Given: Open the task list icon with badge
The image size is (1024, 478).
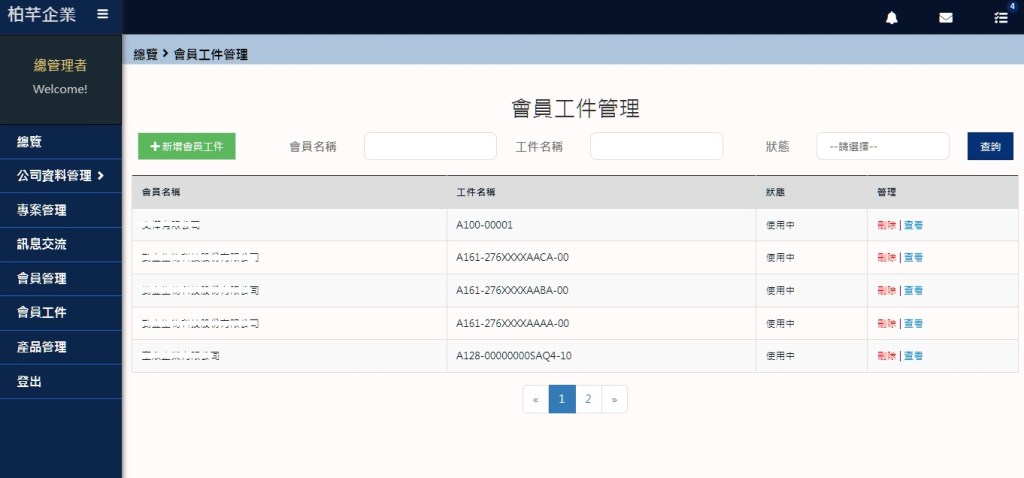Looking at the screenshot, I should click(1000, 17).
